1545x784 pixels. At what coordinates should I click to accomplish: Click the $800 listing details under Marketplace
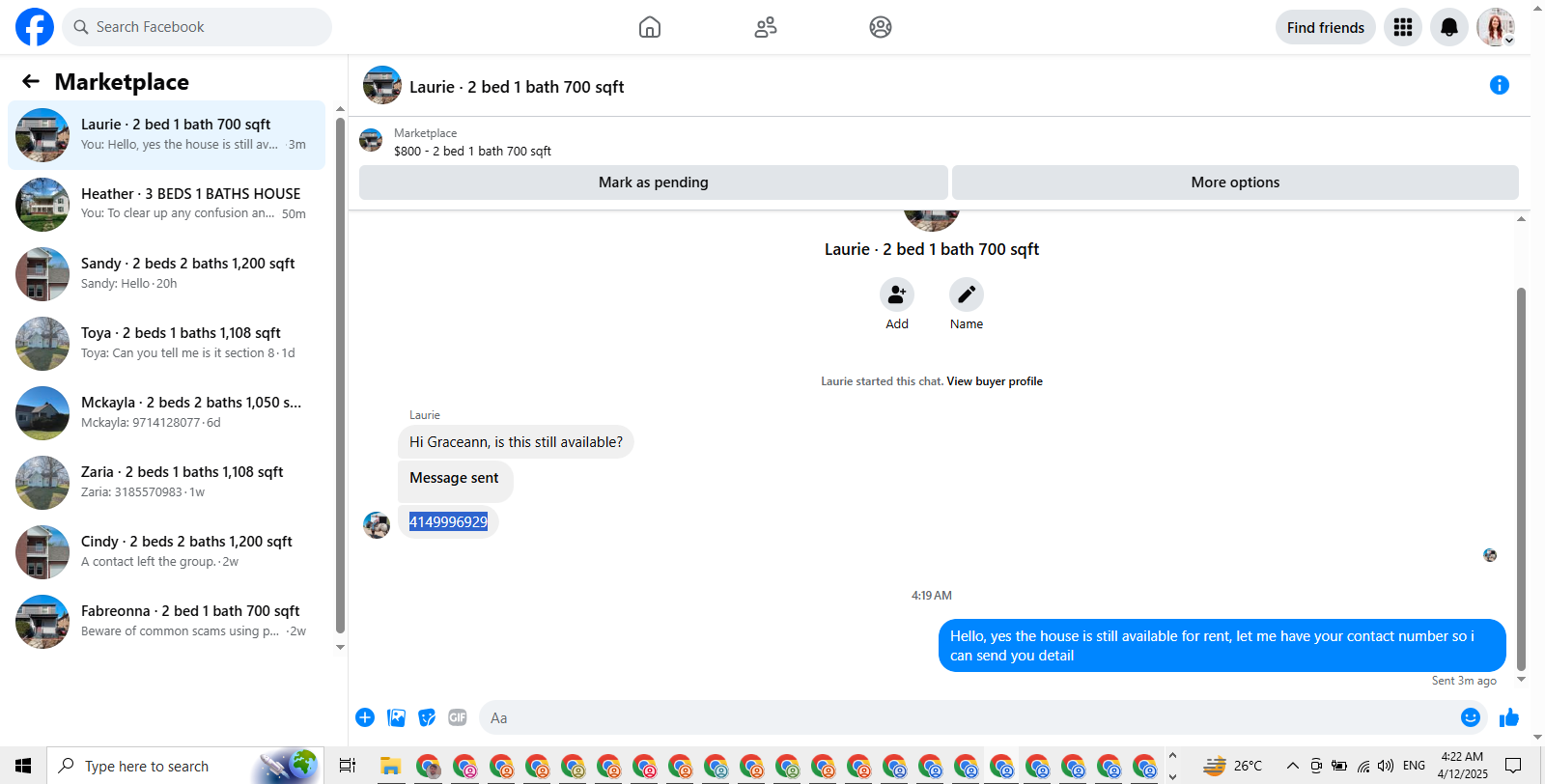(472, 151)
